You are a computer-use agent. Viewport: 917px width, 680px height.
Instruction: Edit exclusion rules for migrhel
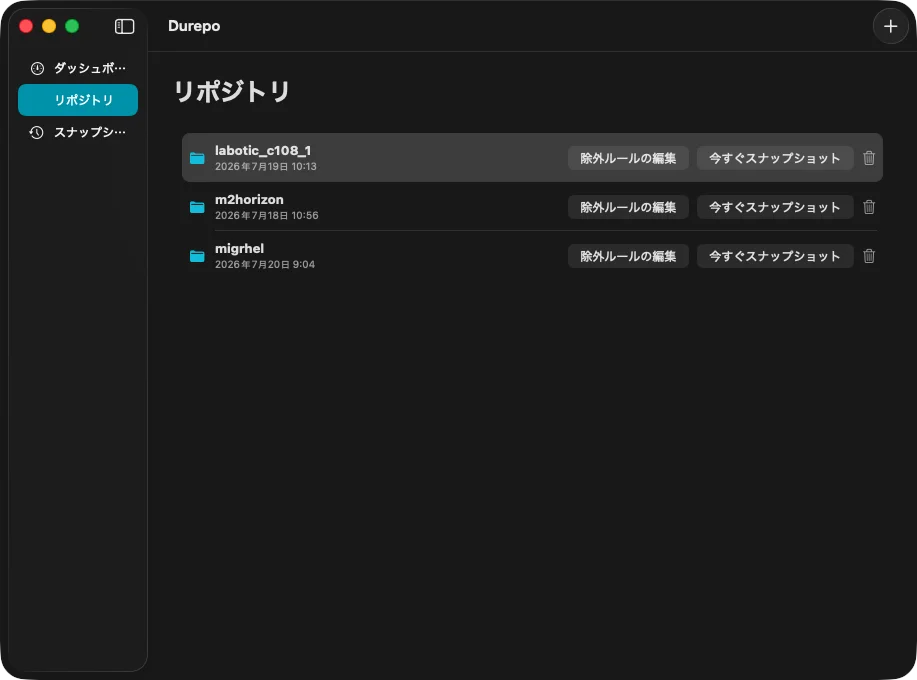(x=628, y=256)
